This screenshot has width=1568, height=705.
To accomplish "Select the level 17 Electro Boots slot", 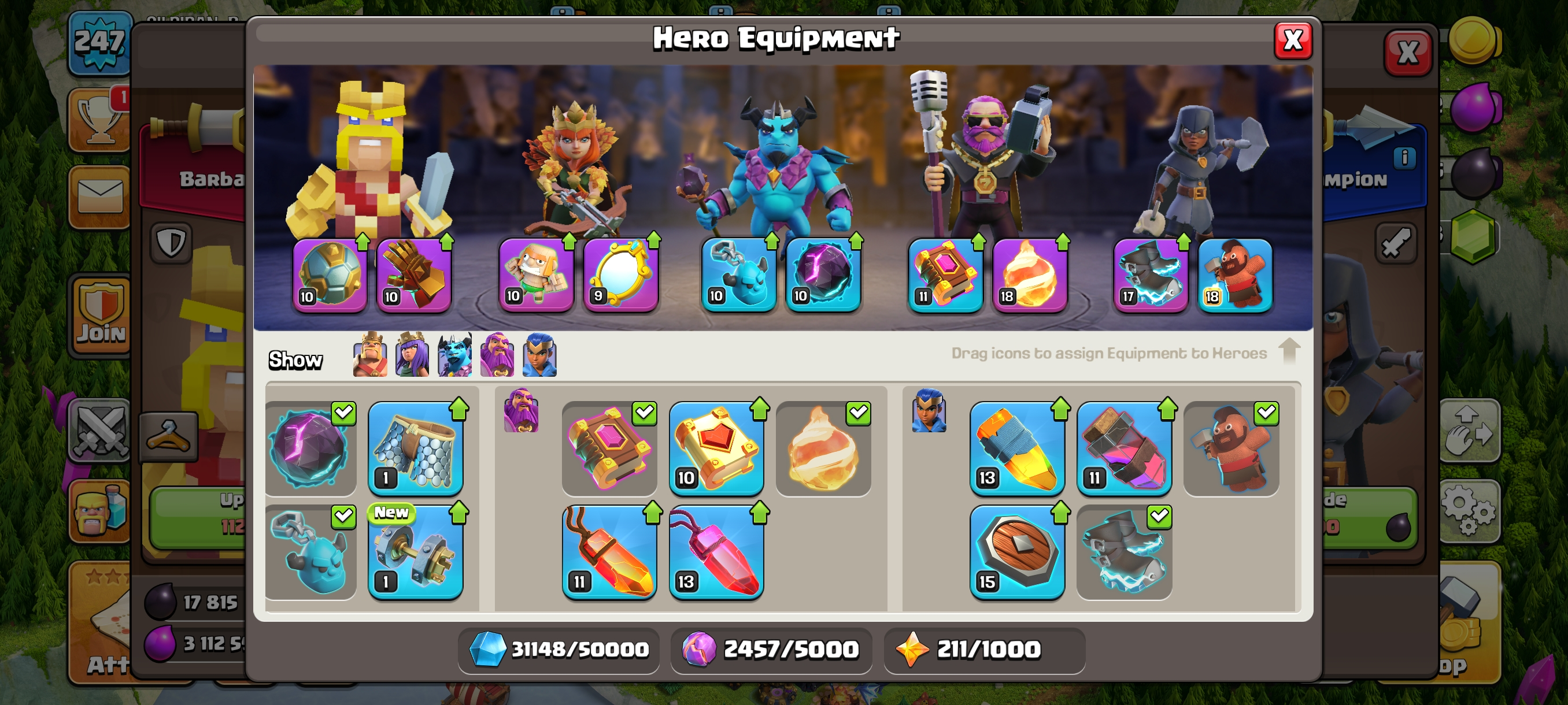I will click(x=1150, y=276).
